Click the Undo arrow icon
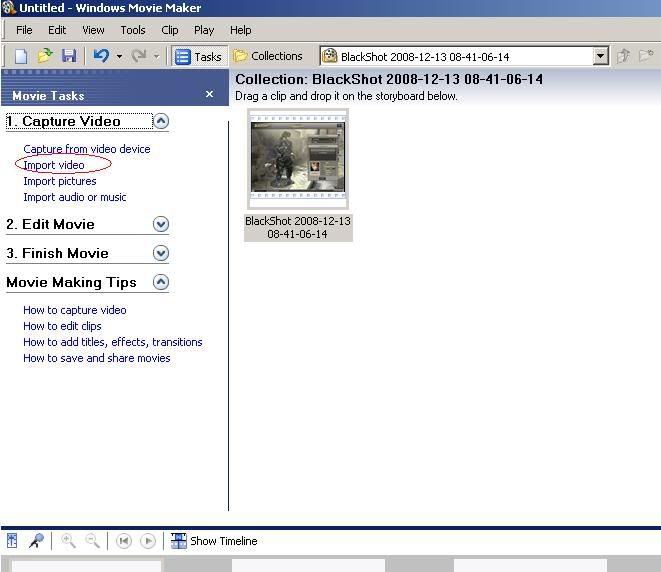Screen dimensions: 661x572 pos(101,56)
